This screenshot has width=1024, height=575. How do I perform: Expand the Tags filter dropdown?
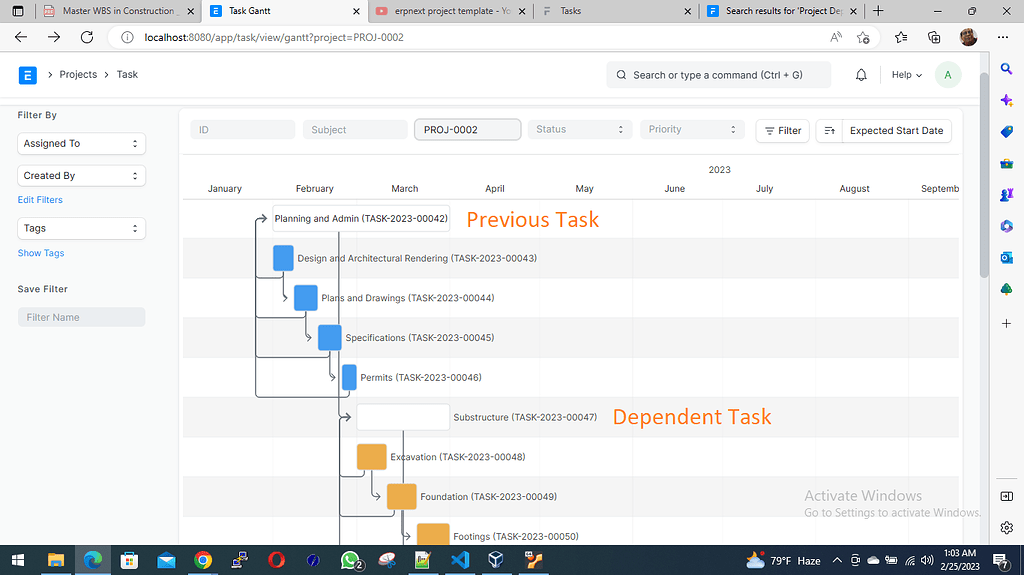(x=82, y=228)
